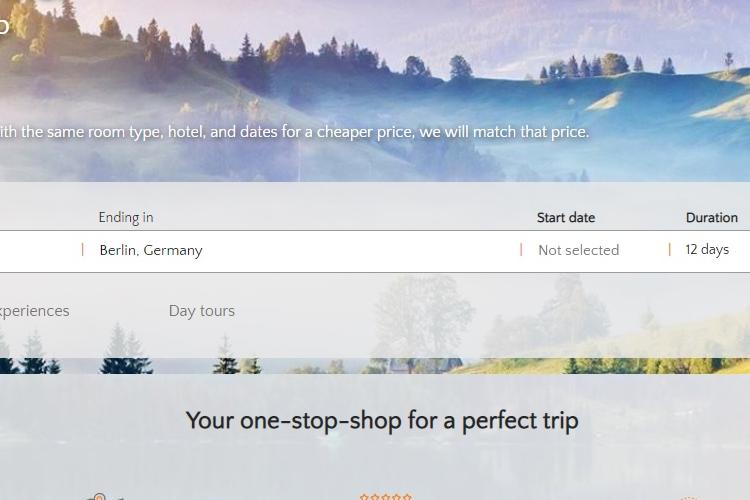The image size is (750, 500).
Task: Click the starting location field left of Berlin
Action: coord(41,250)
